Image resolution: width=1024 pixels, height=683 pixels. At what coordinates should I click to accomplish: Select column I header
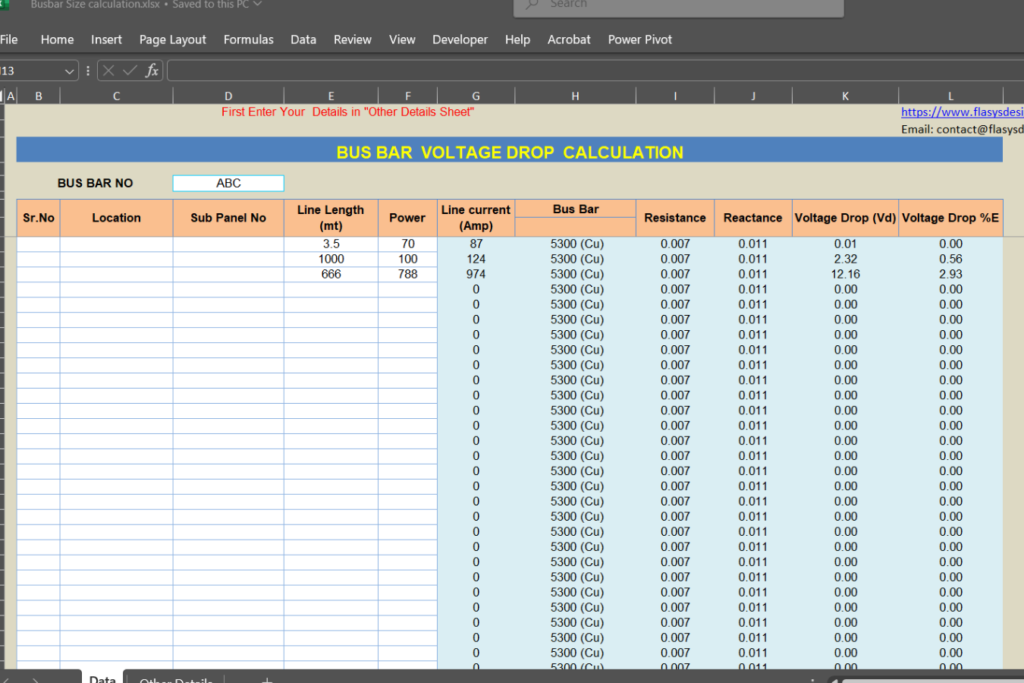point(675,96)
